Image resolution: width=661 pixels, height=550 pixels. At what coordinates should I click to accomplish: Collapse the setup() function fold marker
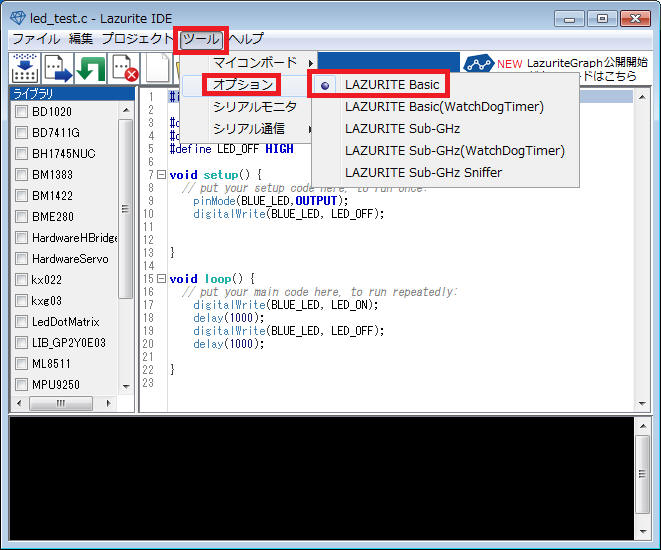coord(161,174)
